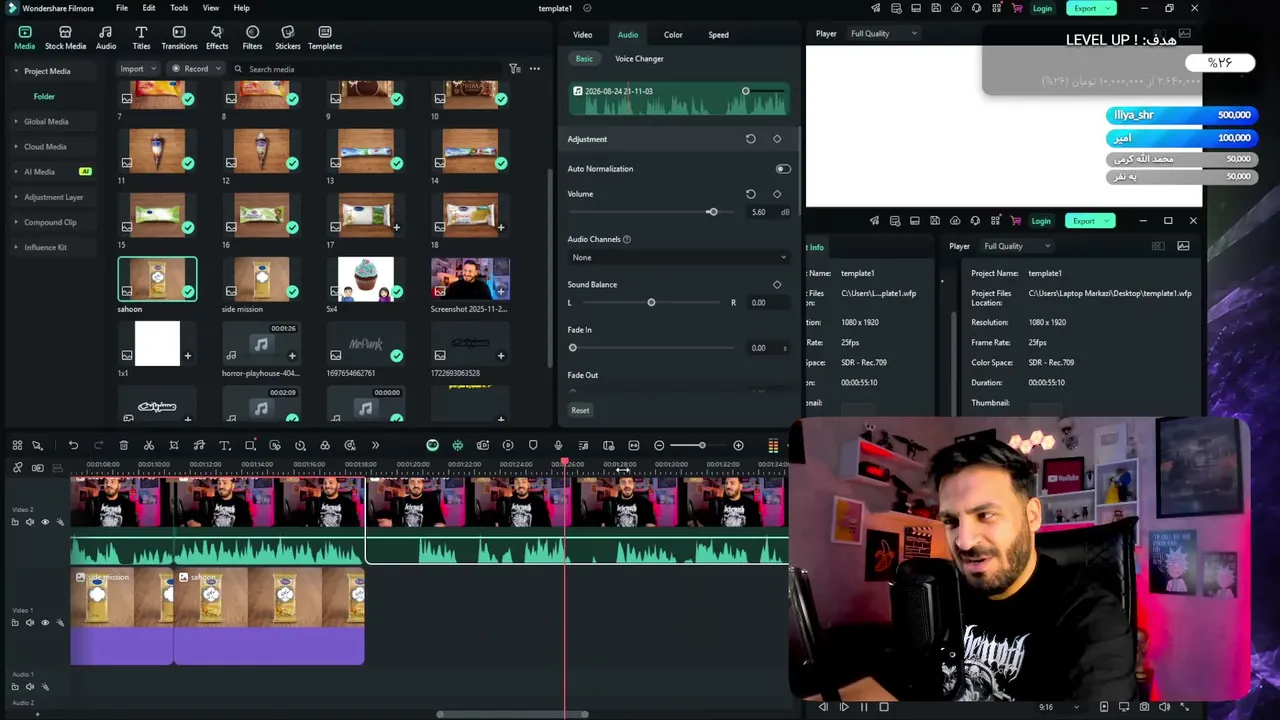
Task: Mute the Video 1 track speaker
Action: [x=29, y=622]
